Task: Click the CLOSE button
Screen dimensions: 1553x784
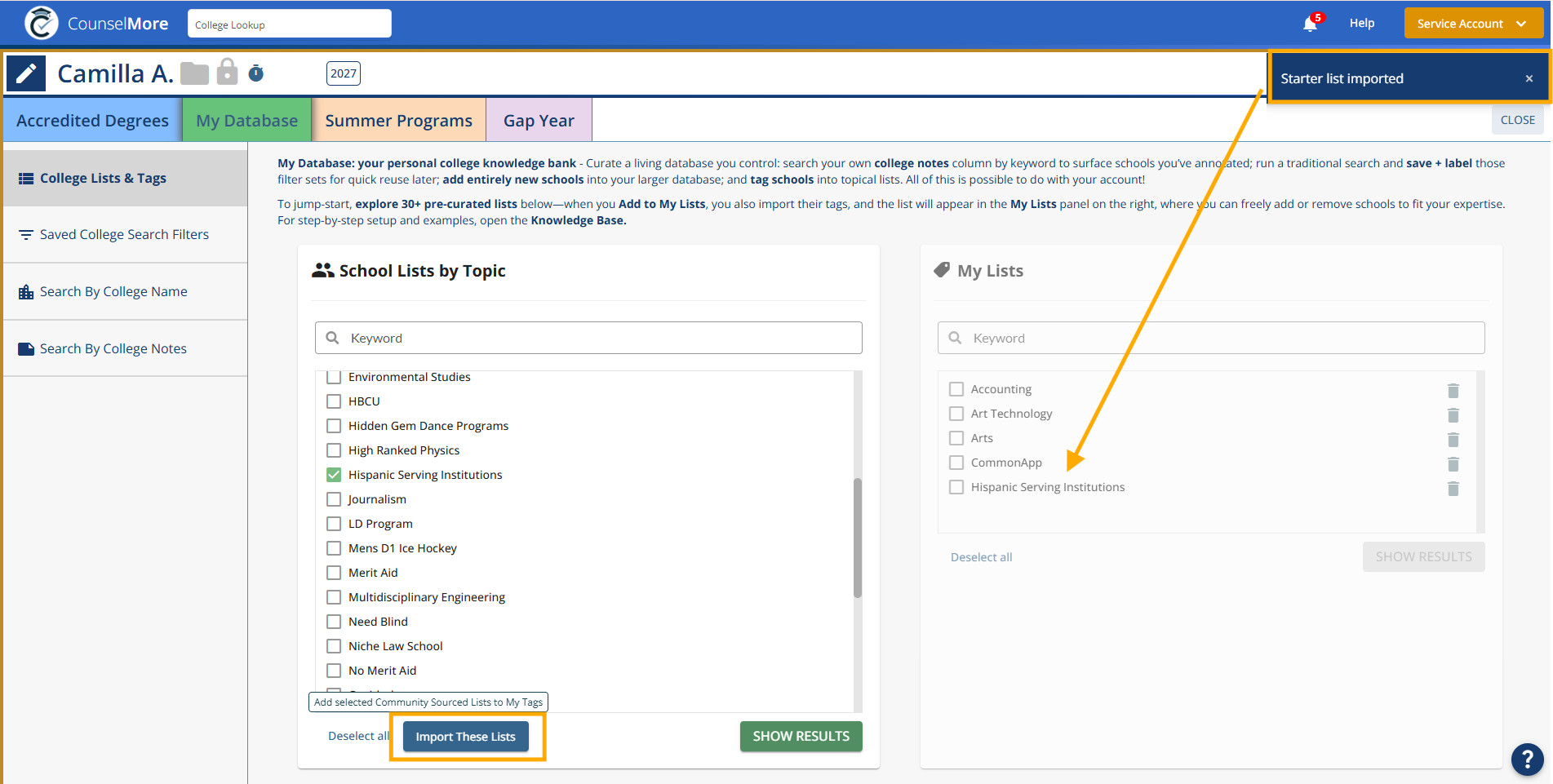Action: tap(1518, 120)
